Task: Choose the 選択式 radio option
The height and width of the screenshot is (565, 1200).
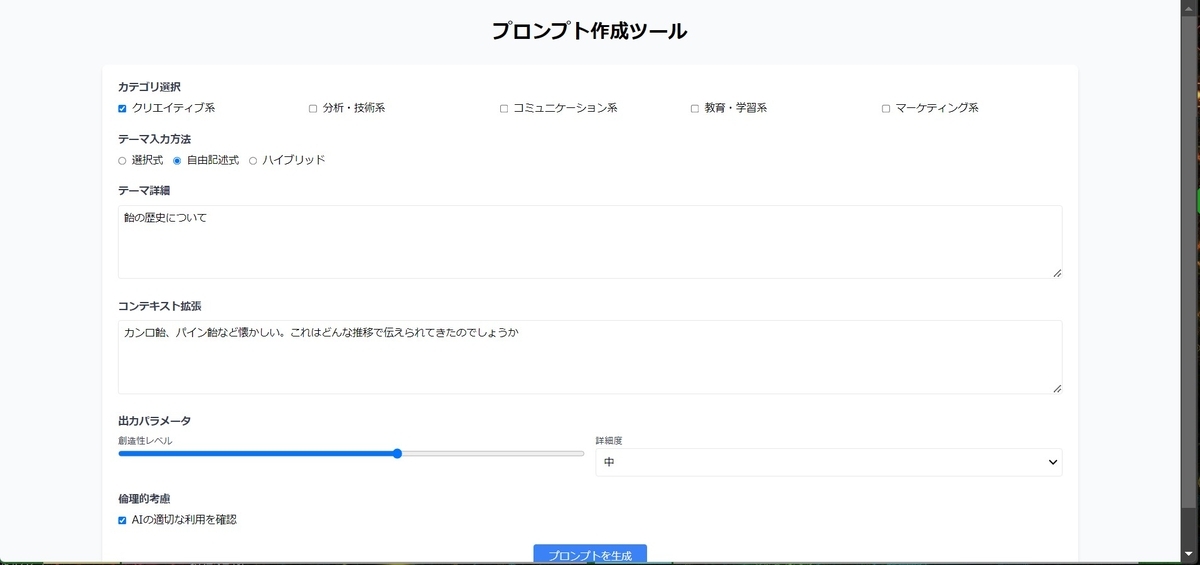Action: (x=122, y=160)
